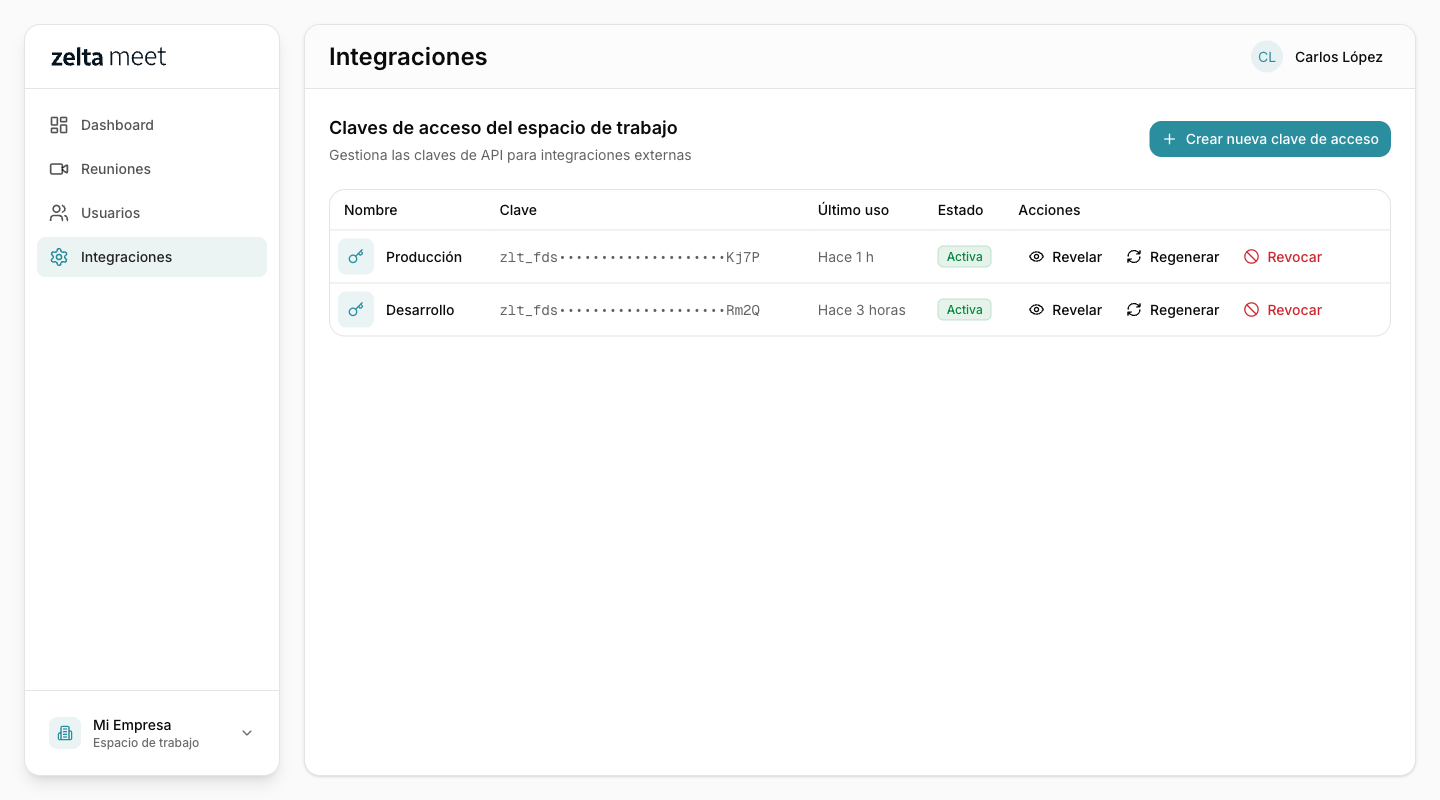Reveal the Producción key with the eye icon

point(1038,256)
